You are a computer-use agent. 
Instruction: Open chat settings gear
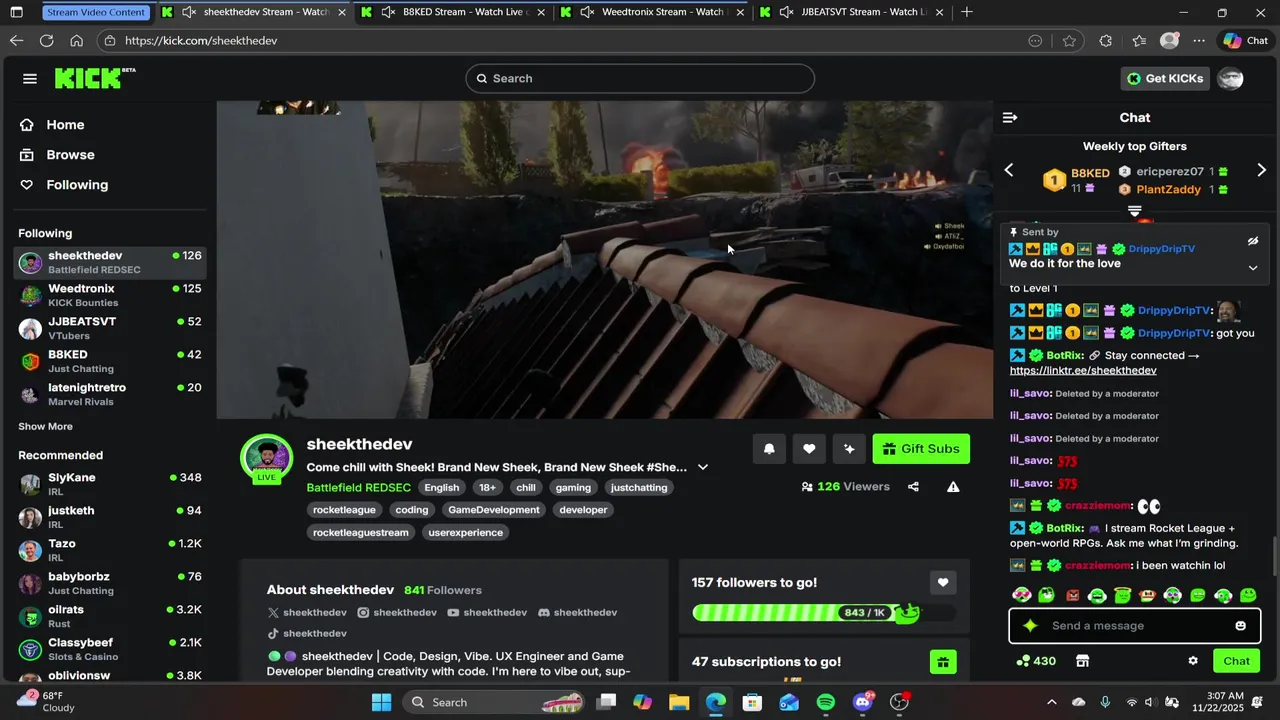[1193, 661]
